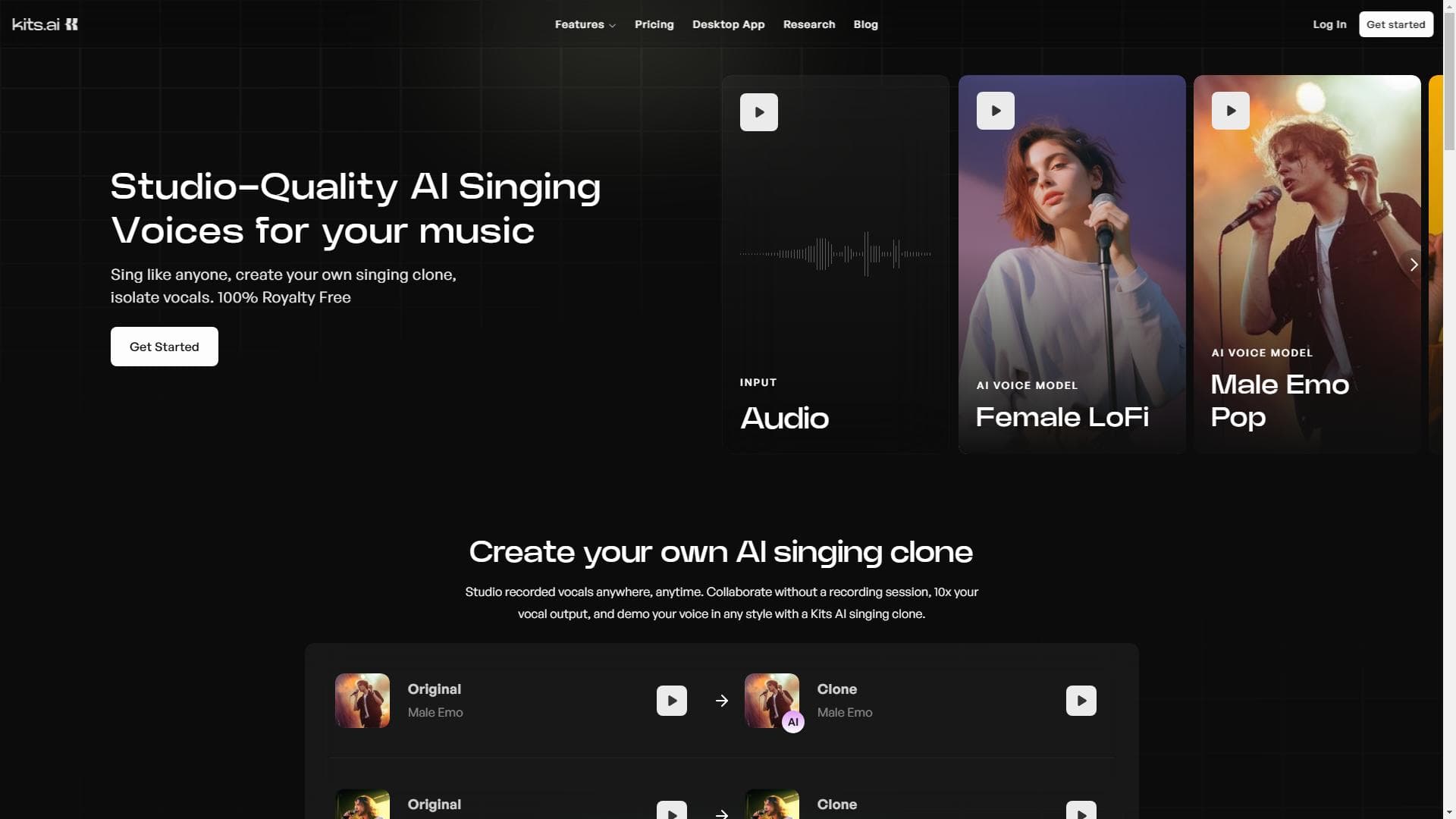Click the kits.ai logo
This screenshot has height=819, width=1456.
click(x=45, y=24)
